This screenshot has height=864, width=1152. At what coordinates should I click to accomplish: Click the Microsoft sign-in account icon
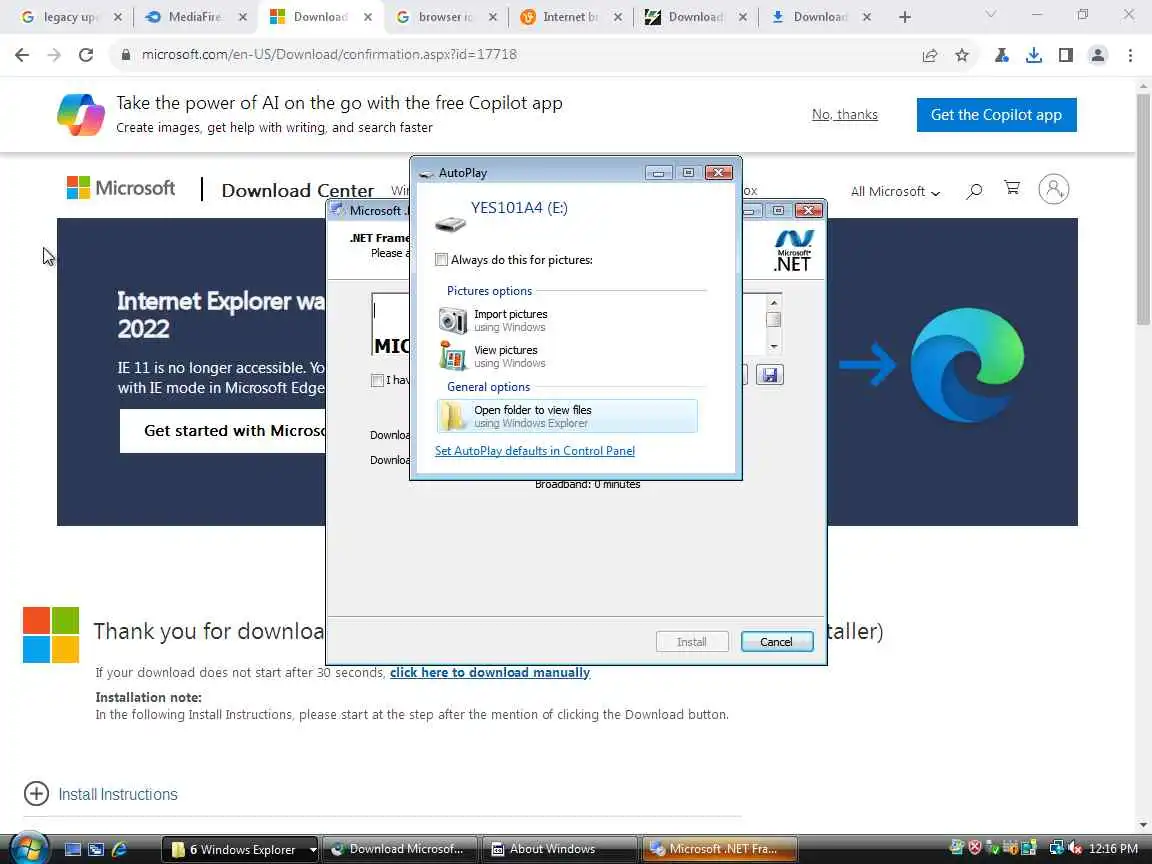click(1054, 190)
